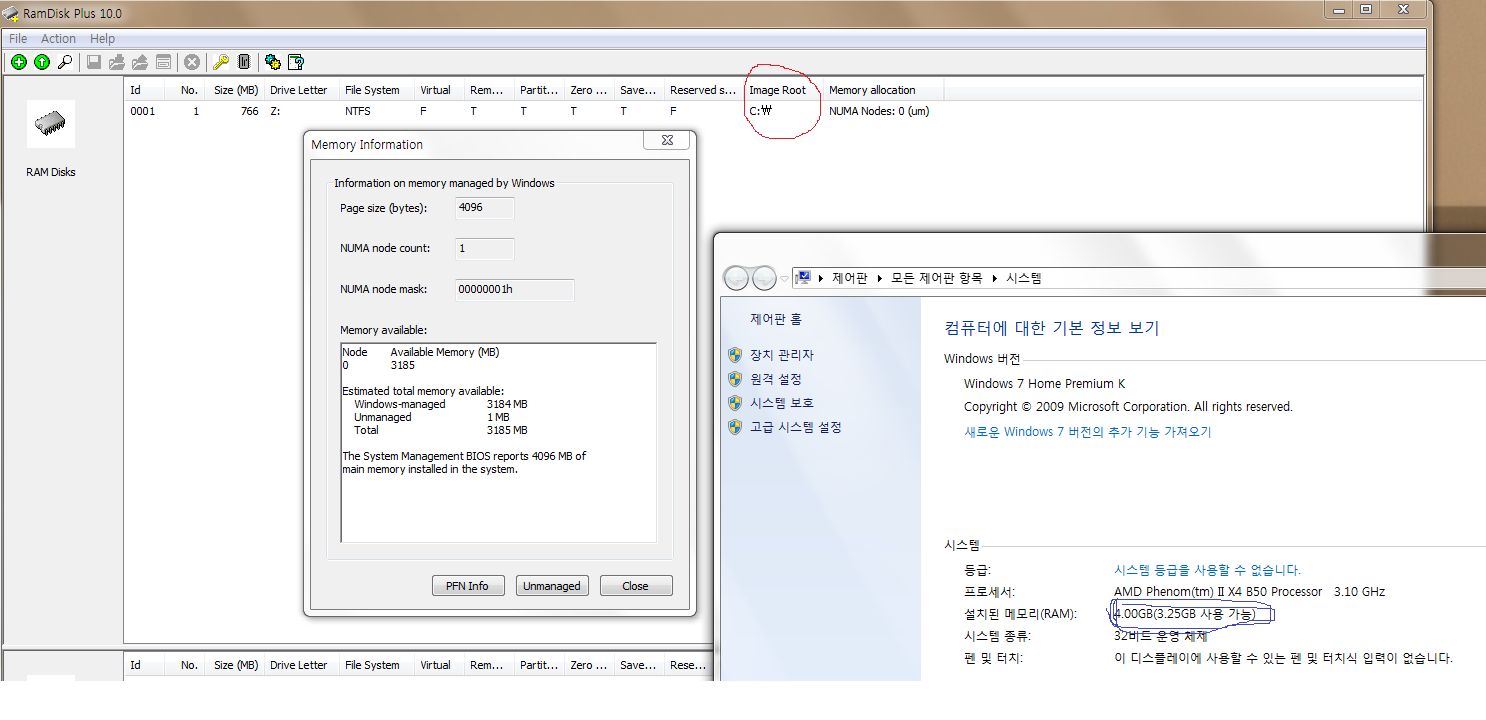Click the greyed window properties toolbar icon
This screenshot has width=1486, height=720.
pos(163,62)
